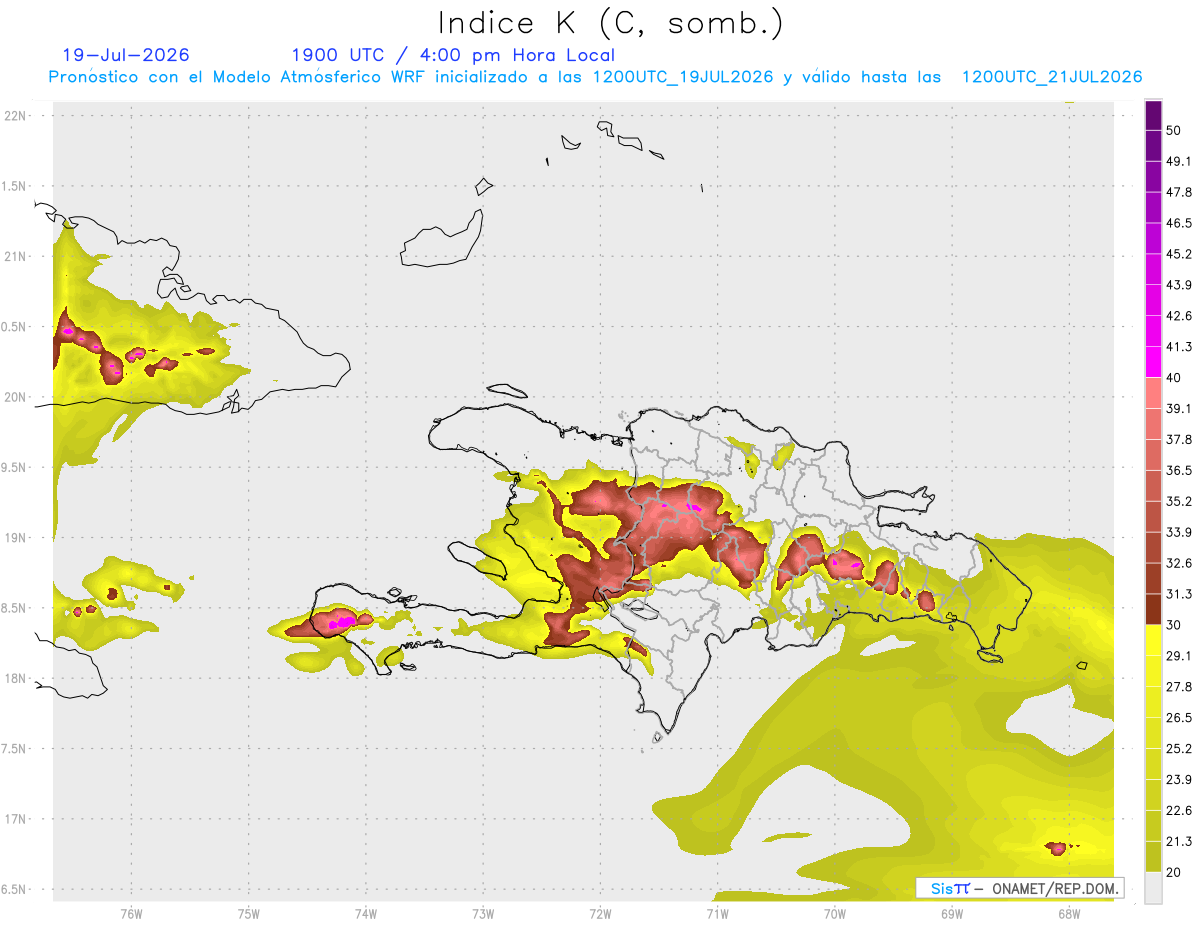Click the '17N' latitude label

16,819
